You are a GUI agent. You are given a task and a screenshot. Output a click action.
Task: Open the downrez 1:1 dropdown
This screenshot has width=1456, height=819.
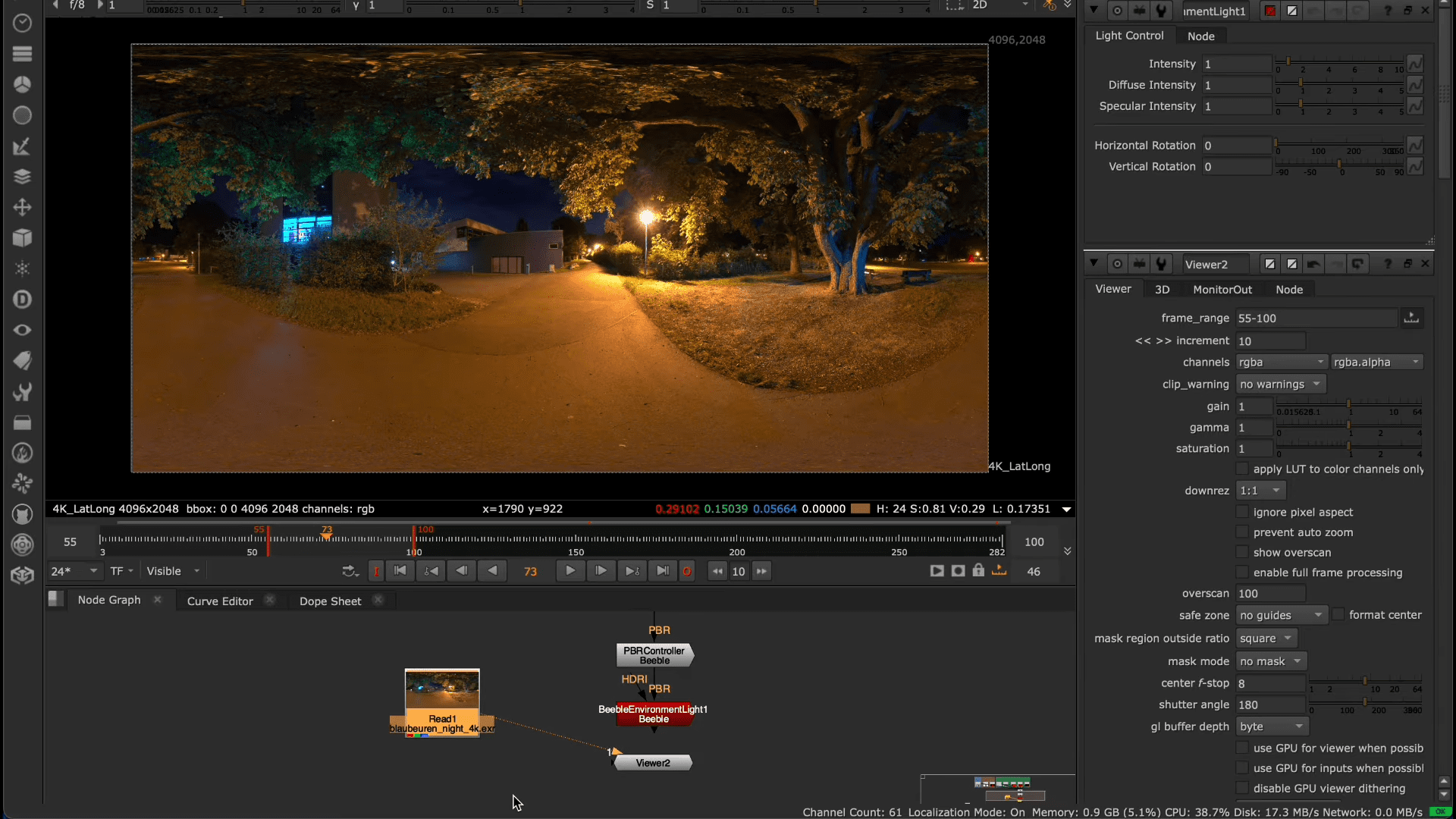pyautogui.click(x=1260, y=491)
